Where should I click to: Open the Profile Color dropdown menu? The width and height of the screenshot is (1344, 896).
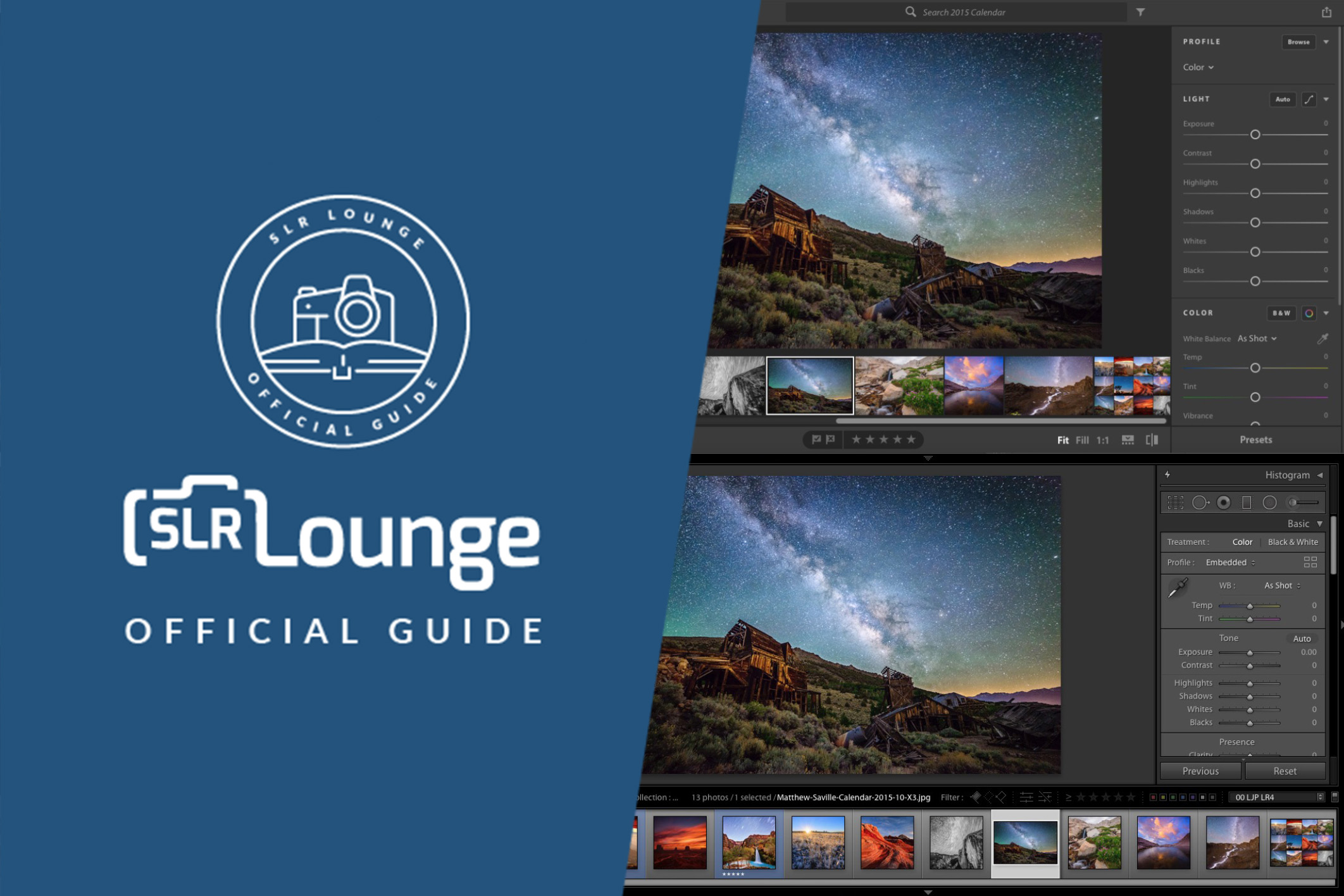click(x=1197, y=67)
